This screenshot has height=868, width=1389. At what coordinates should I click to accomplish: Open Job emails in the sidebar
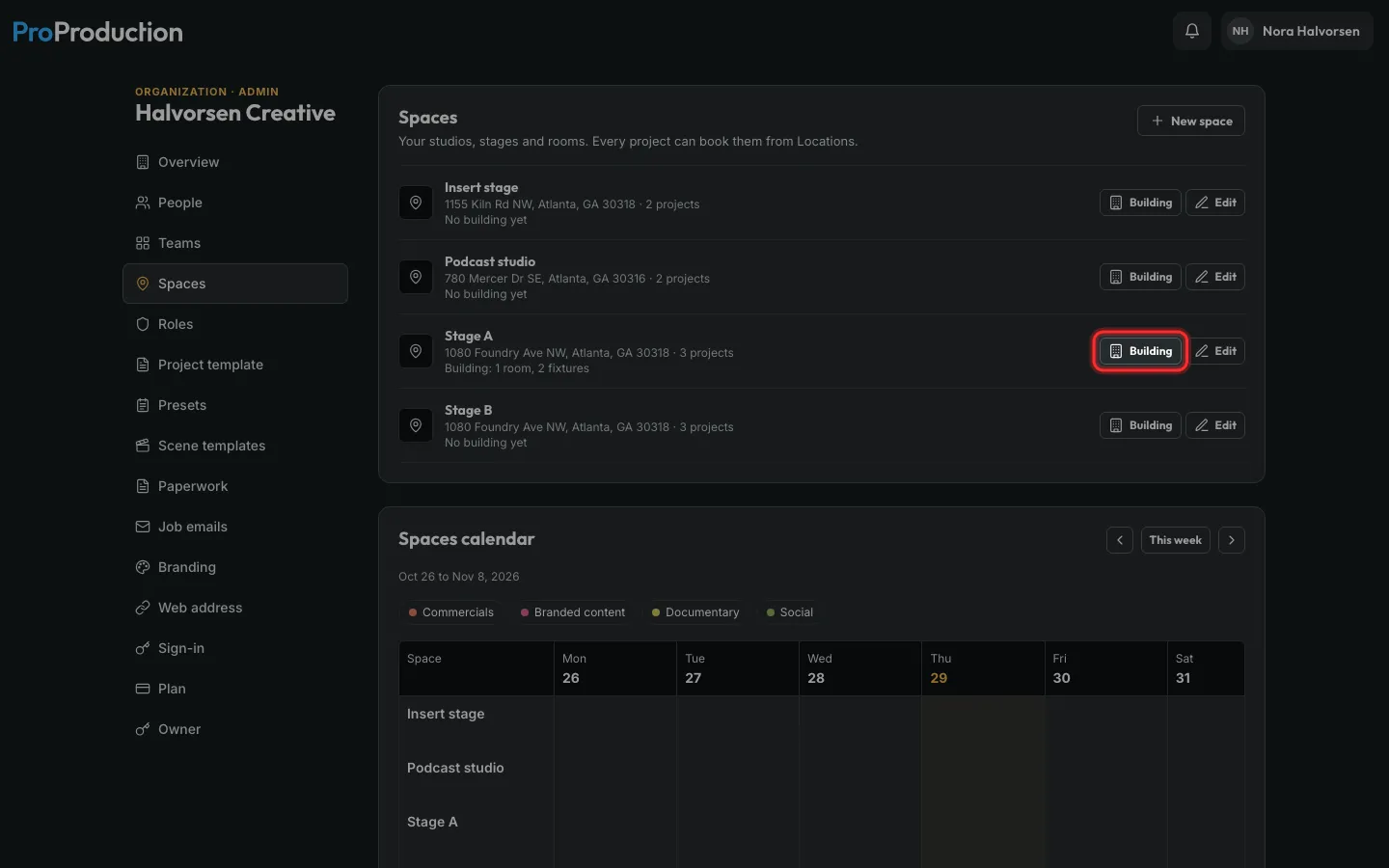235,527
